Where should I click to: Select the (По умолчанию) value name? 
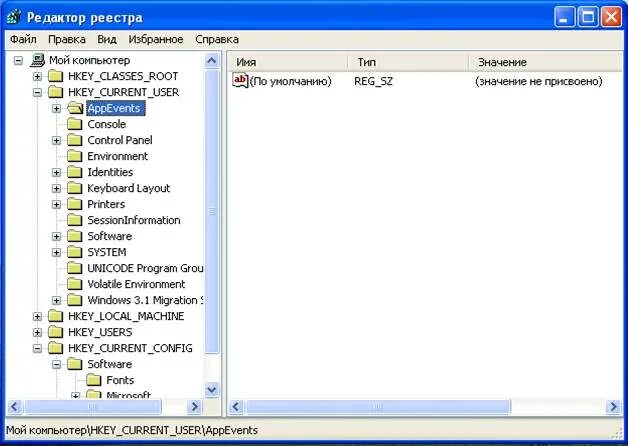click(x=291, y=81)
